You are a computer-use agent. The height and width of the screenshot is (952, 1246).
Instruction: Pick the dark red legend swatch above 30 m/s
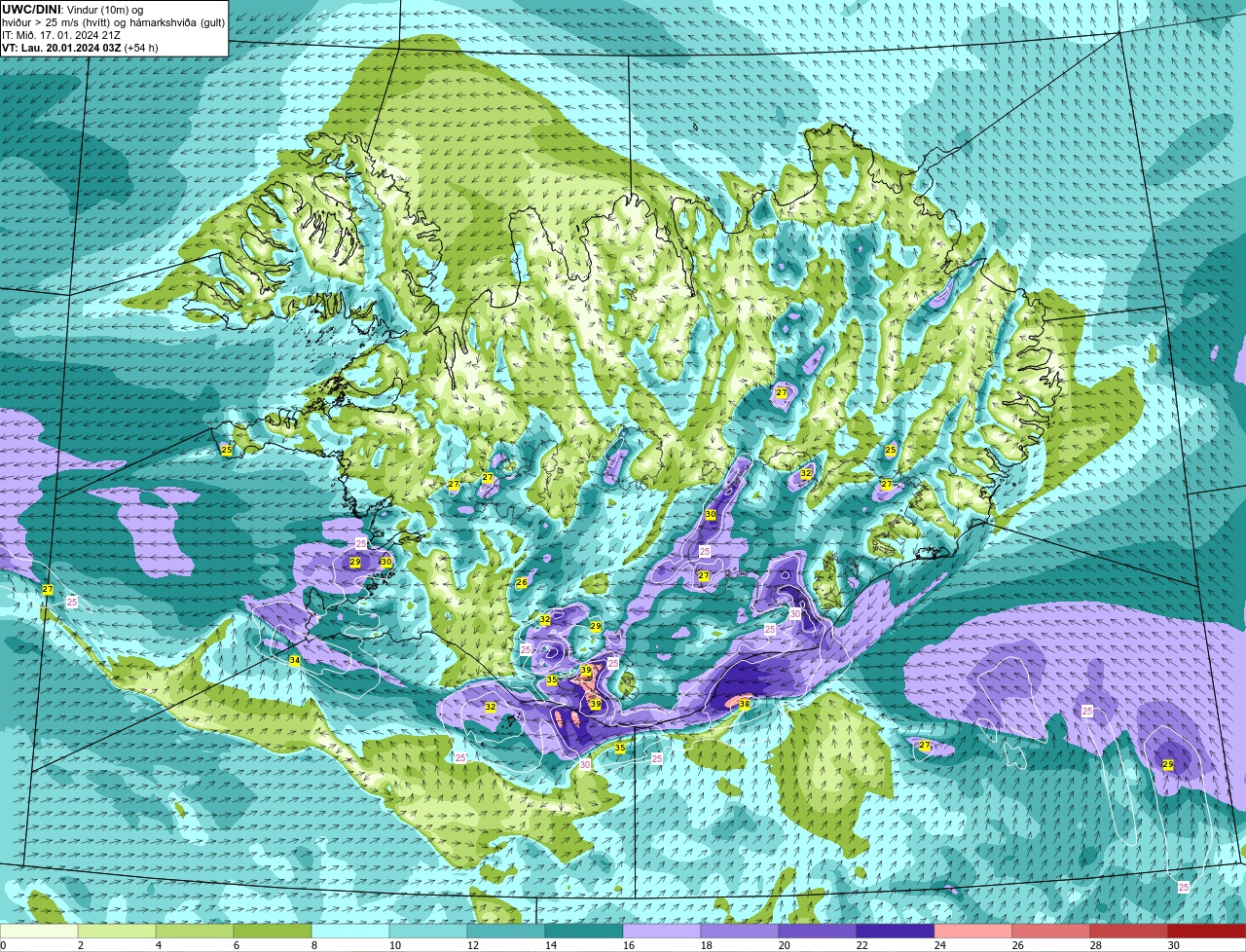[1207, 931]
